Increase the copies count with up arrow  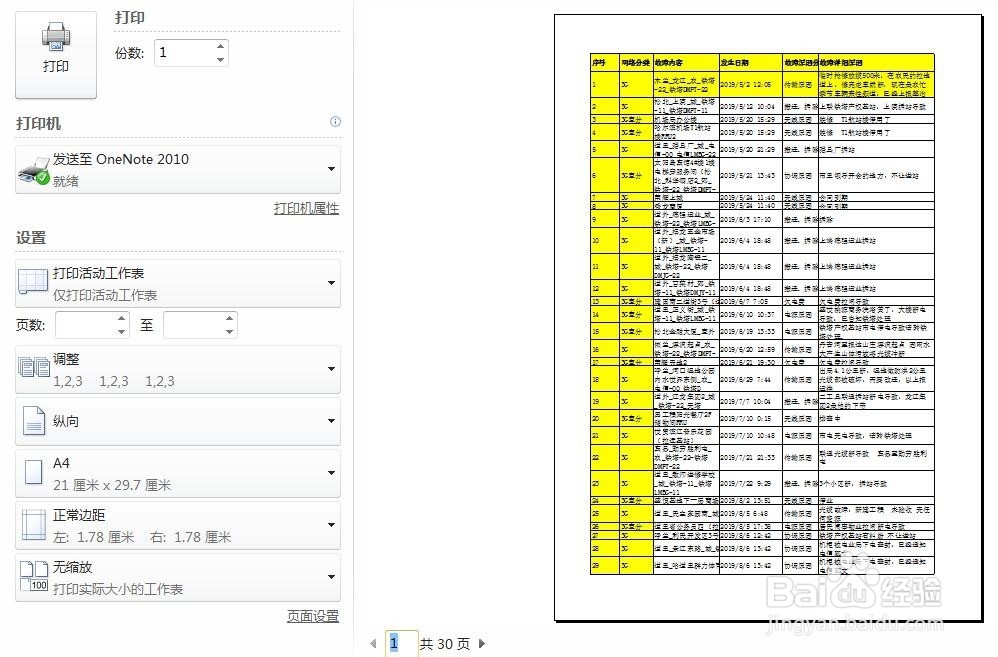point(220,46)
